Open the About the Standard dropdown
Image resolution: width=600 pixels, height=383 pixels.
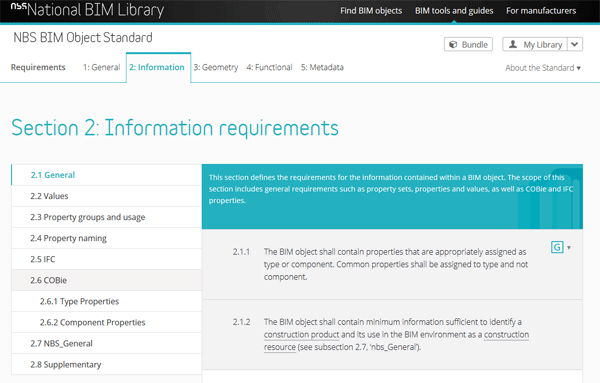coord(543,68)
